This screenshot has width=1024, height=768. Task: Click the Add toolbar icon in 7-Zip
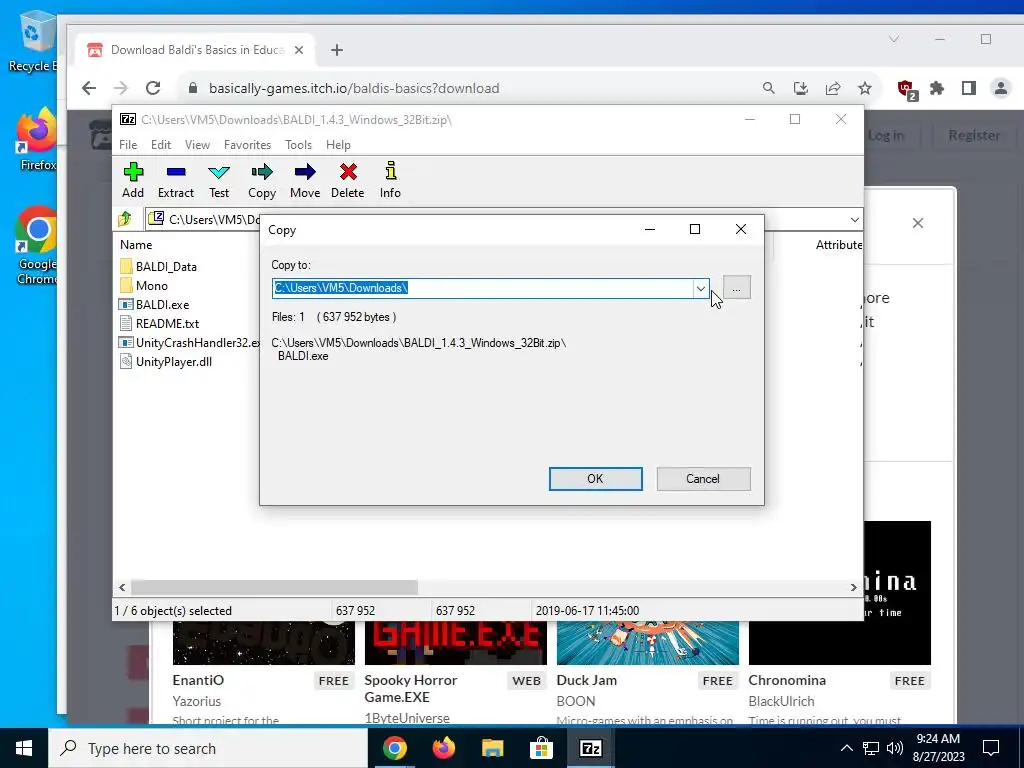click(x=133, y=180)
